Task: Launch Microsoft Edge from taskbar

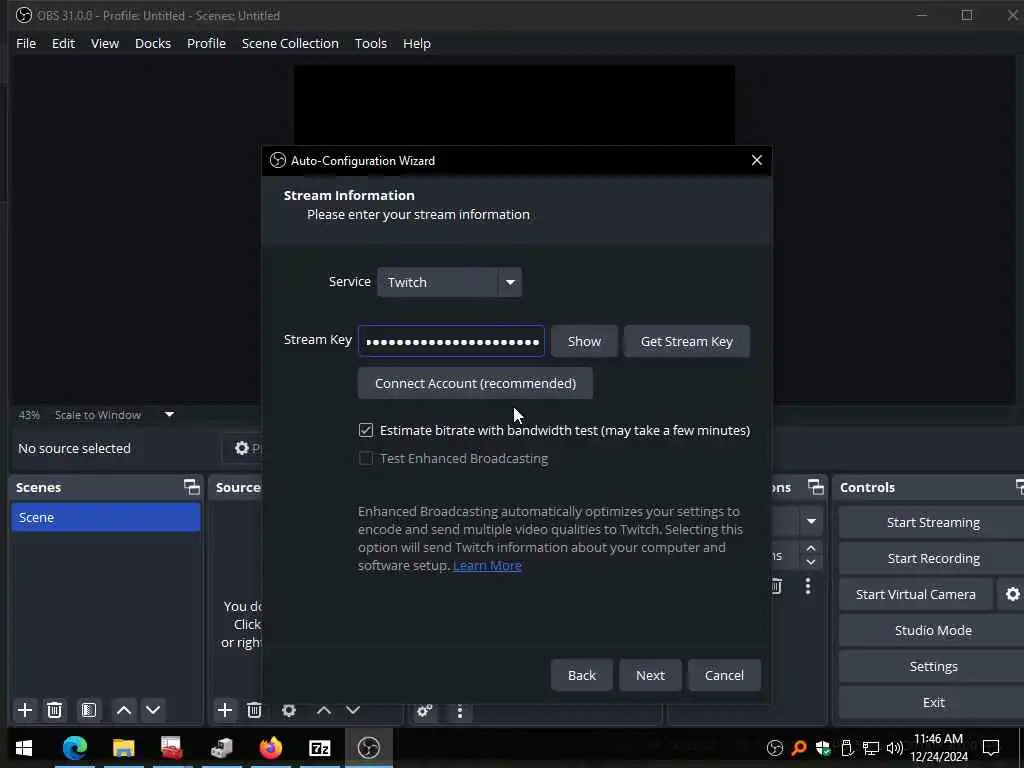Action: pyautogui.click(x=74, y=748)
